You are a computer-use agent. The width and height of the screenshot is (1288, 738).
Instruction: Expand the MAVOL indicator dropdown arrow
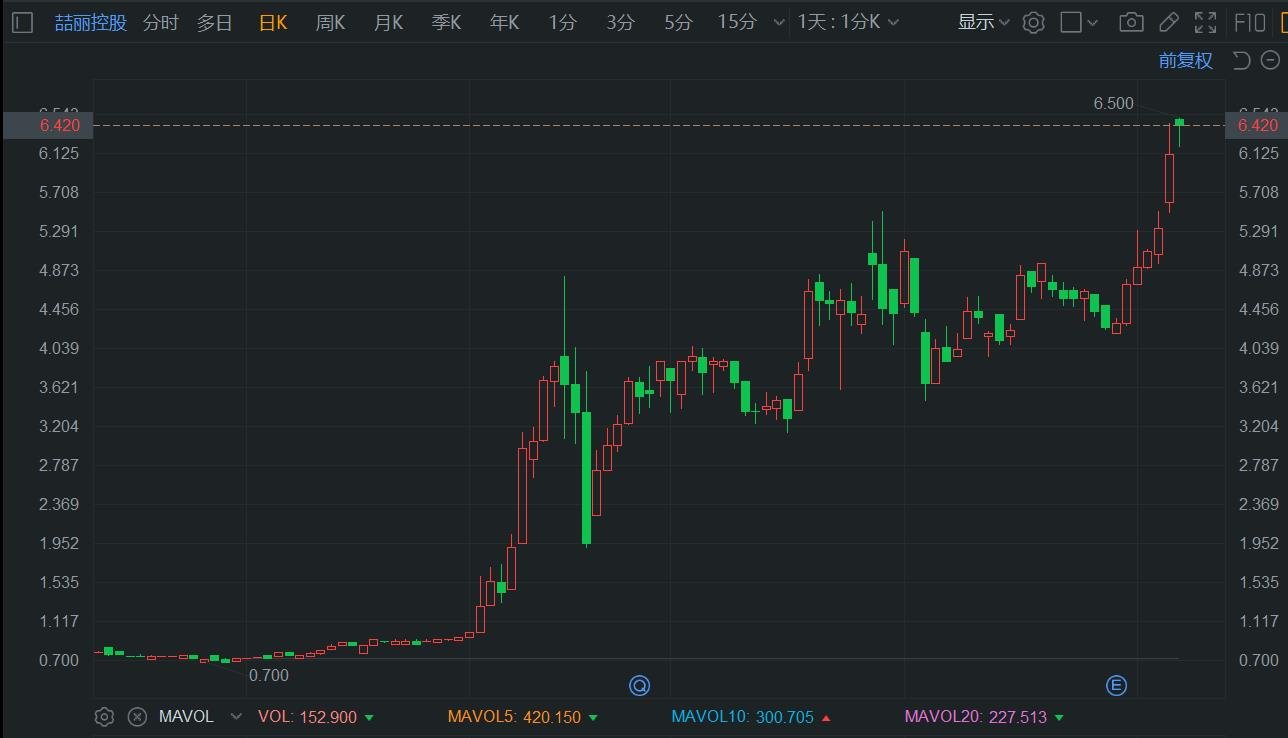coord(236,716)
